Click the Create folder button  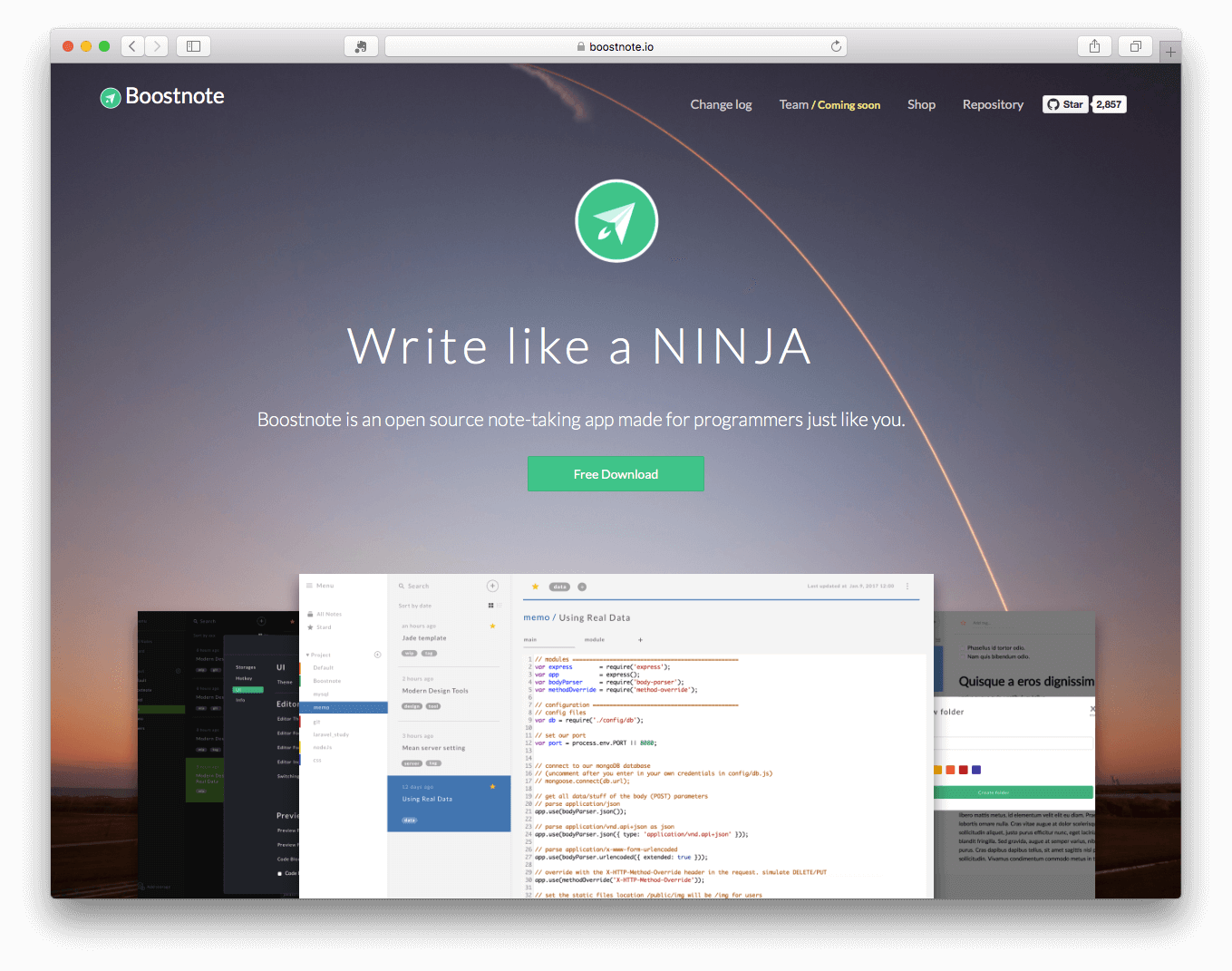click(x=1013, y=792)
